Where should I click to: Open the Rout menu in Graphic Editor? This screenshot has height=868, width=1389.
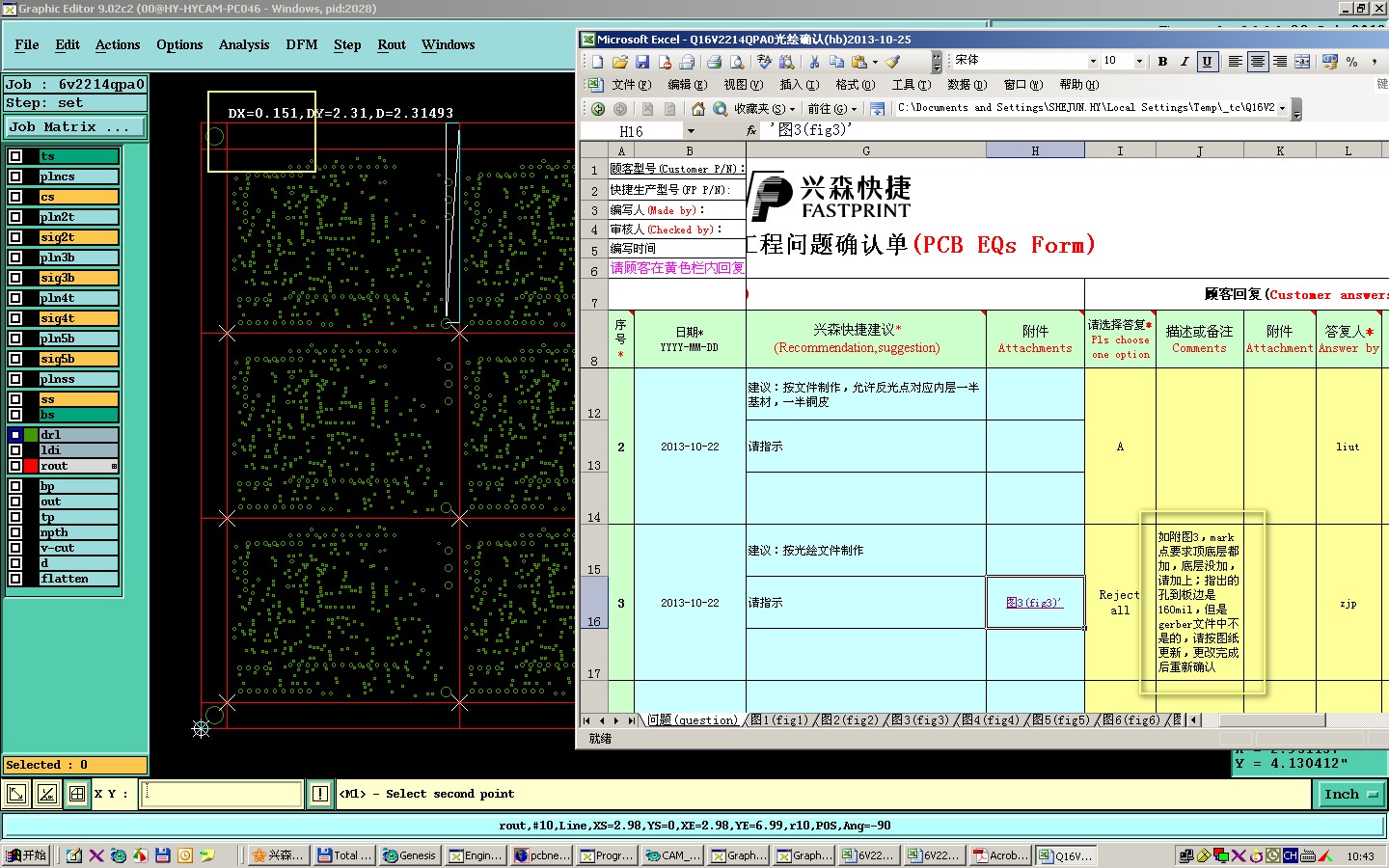tap(392, 44)
